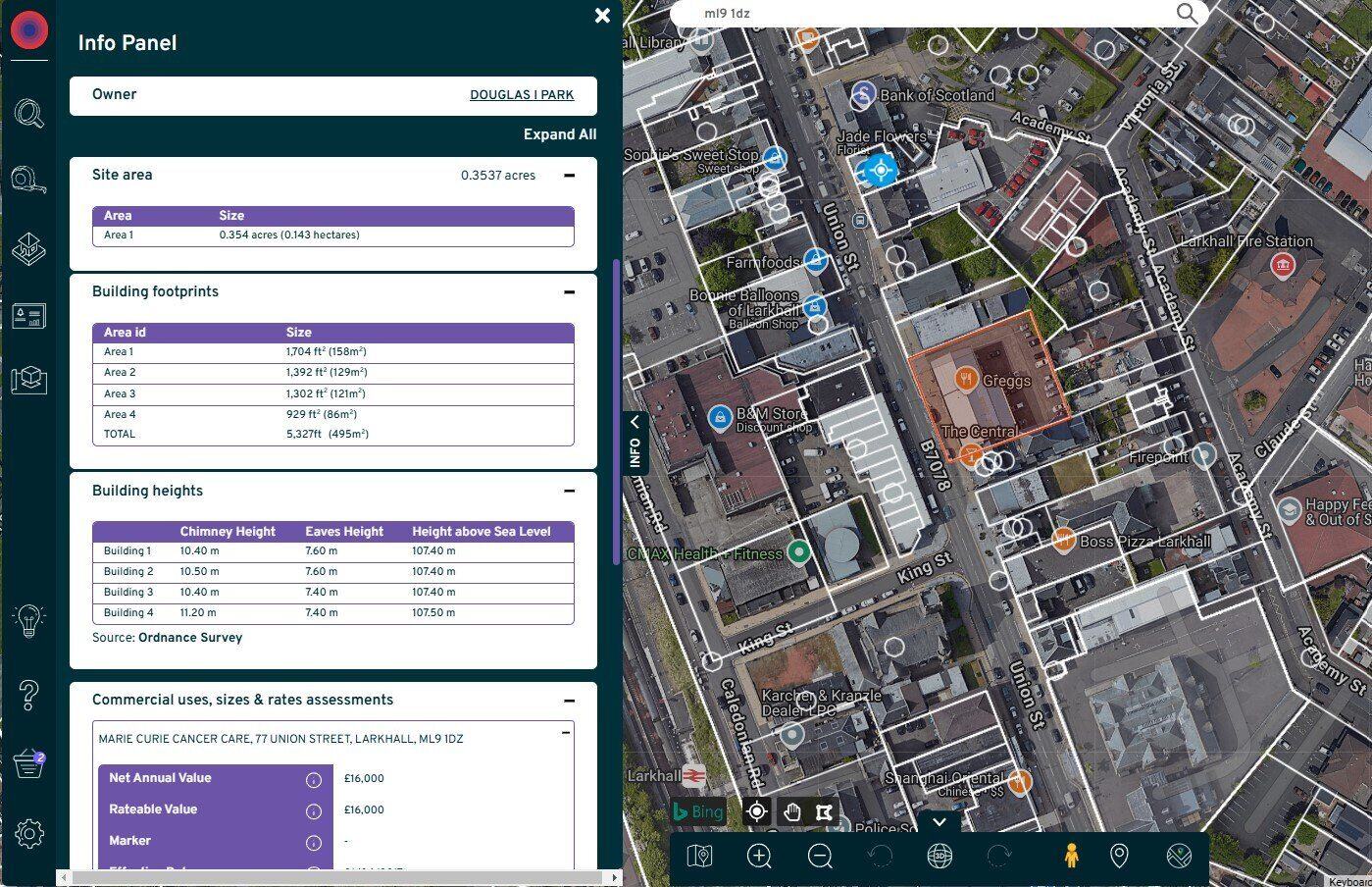The height and width of the screenshot is (887, 1372).
Task: Collapse the Building footprints section
Action: 569,292
